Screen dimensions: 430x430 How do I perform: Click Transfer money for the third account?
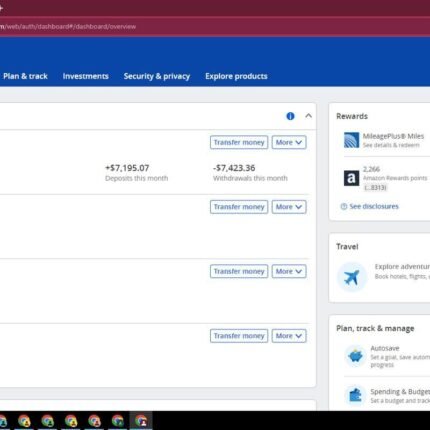239,271
